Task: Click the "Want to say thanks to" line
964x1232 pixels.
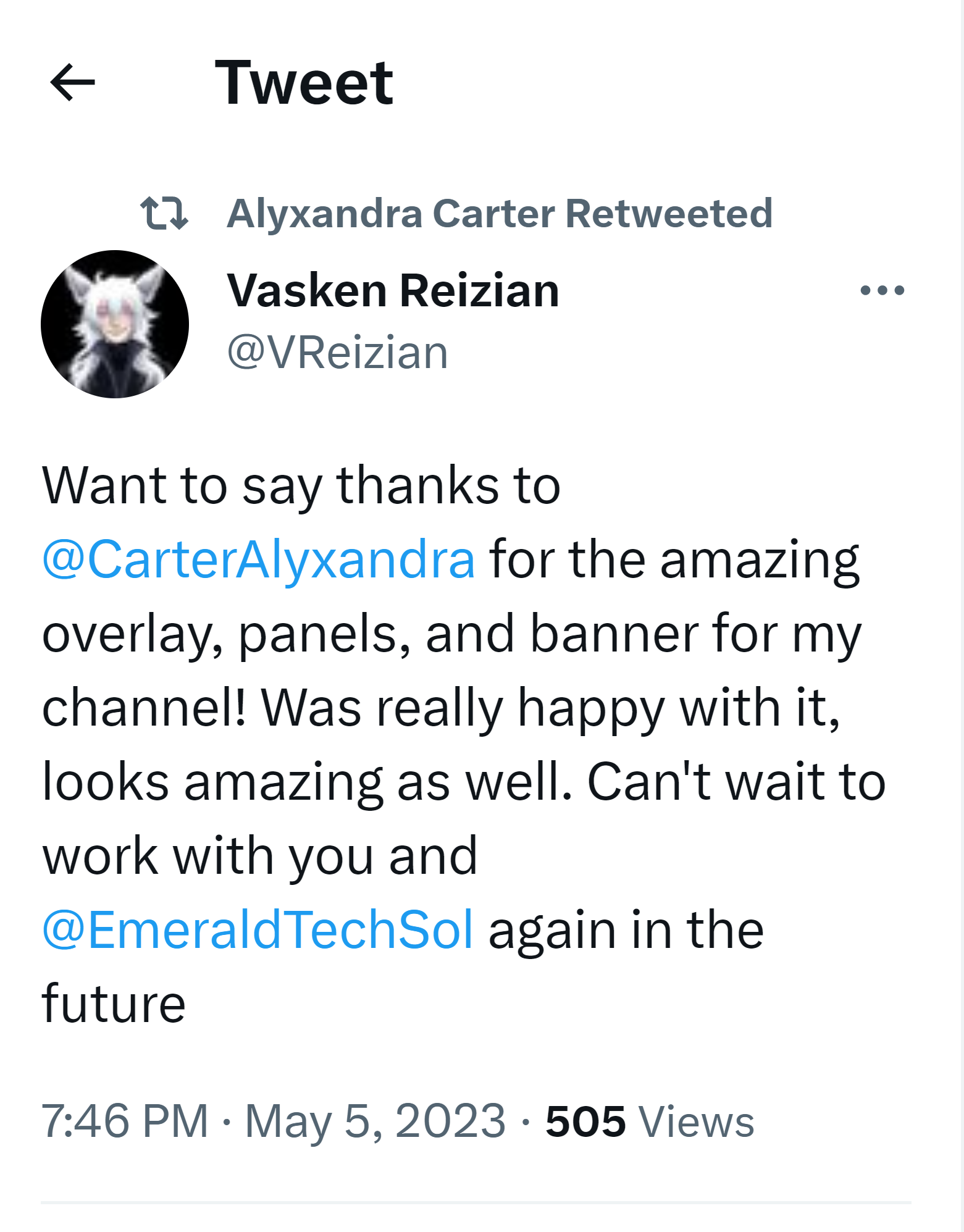Action: point(301,485)
